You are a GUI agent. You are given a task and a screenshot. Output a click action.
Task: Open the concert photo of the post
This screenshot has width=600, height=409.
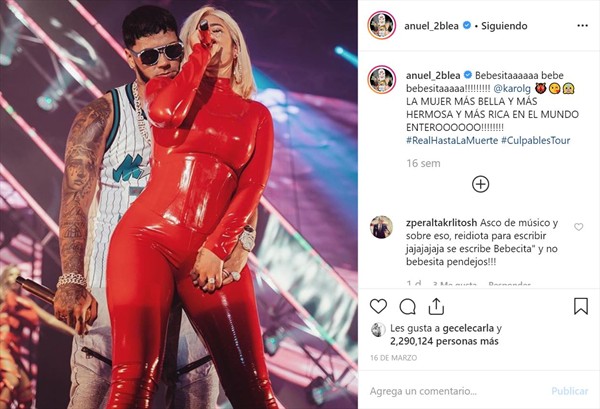click(179, 204)
